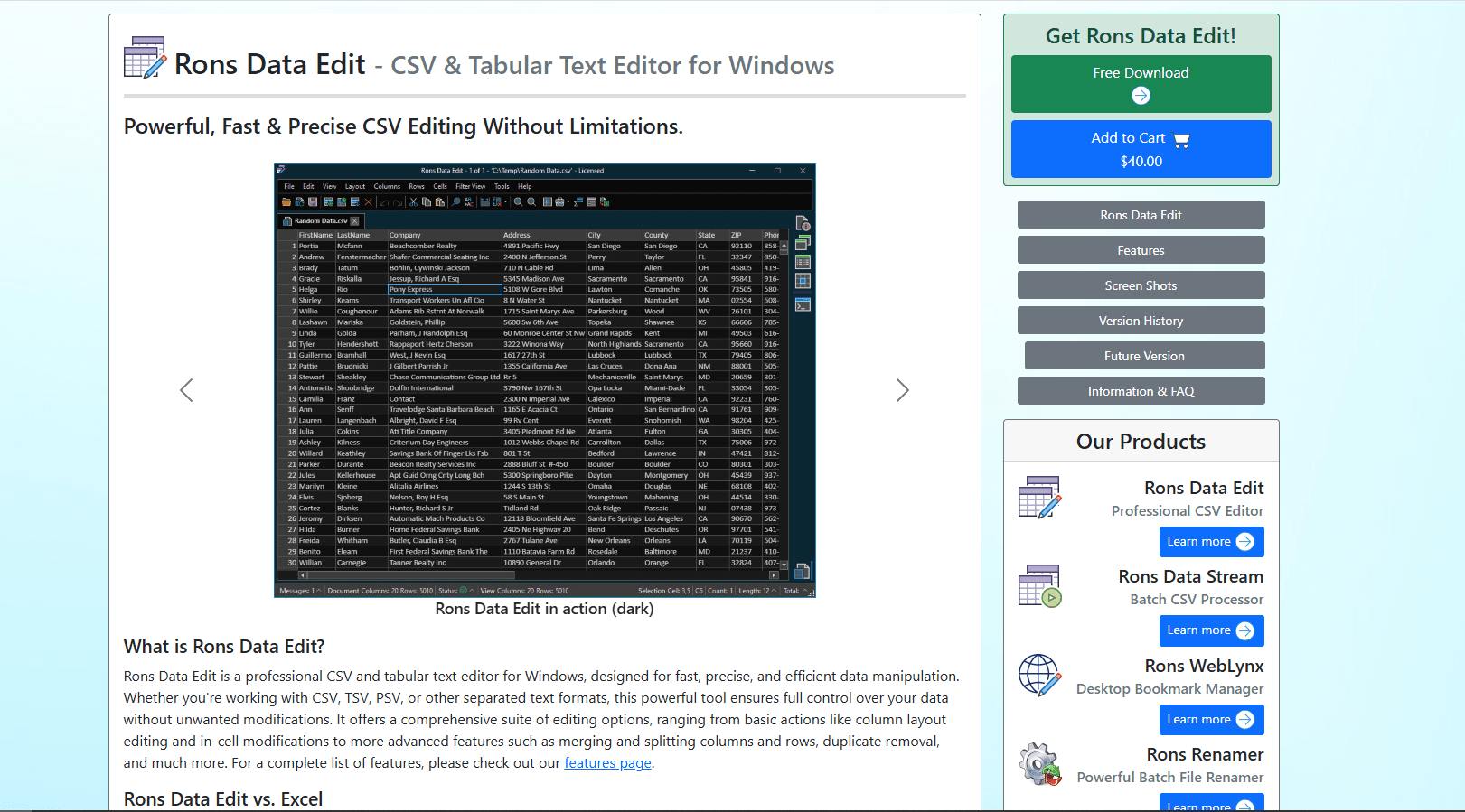Image resolution: width=1465 pixels, height=812 pixels.
Task: In the app screenshot, click the zoom out magnifier icon
Action: 531,202
